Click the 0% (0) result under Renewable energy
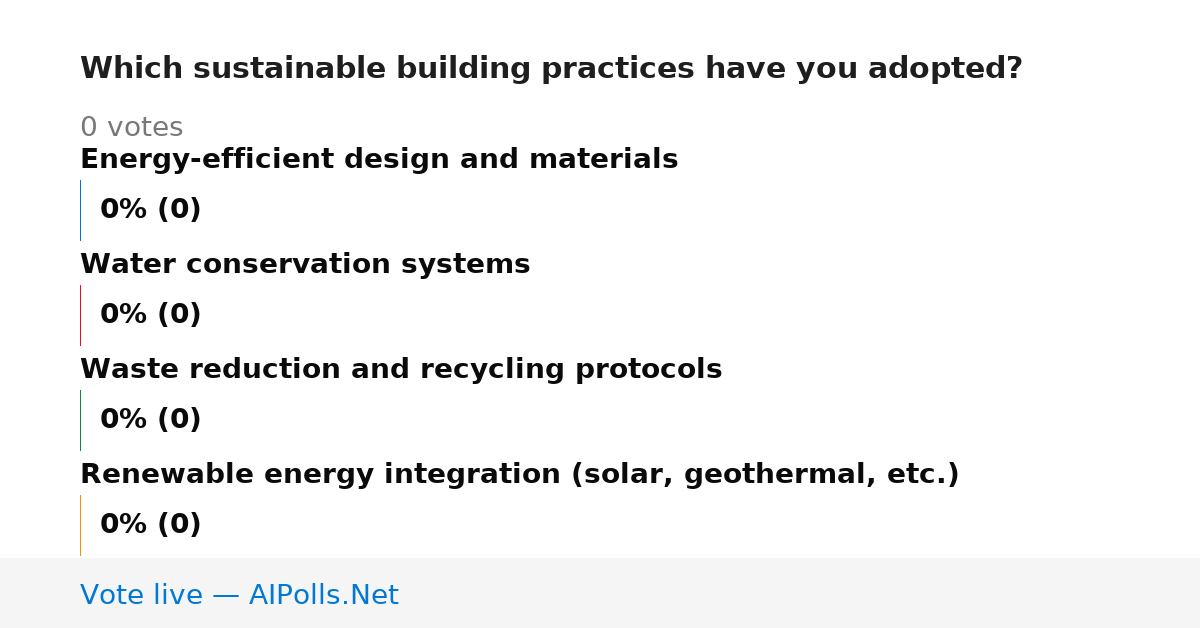The image size is (1200, 628). [151, 525]
